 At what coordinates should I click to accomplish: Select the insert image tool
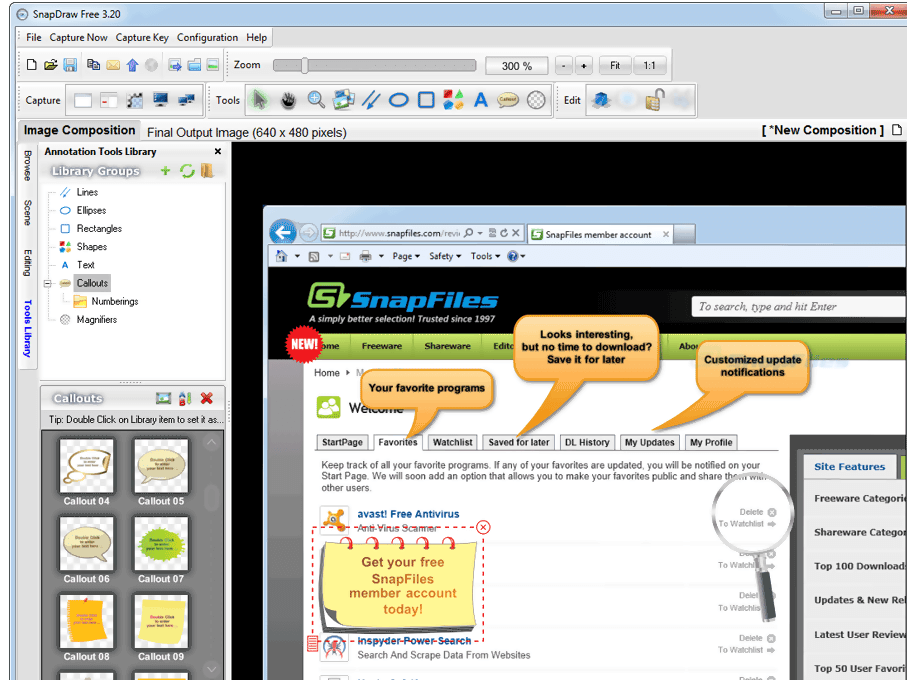coord(344,99)
